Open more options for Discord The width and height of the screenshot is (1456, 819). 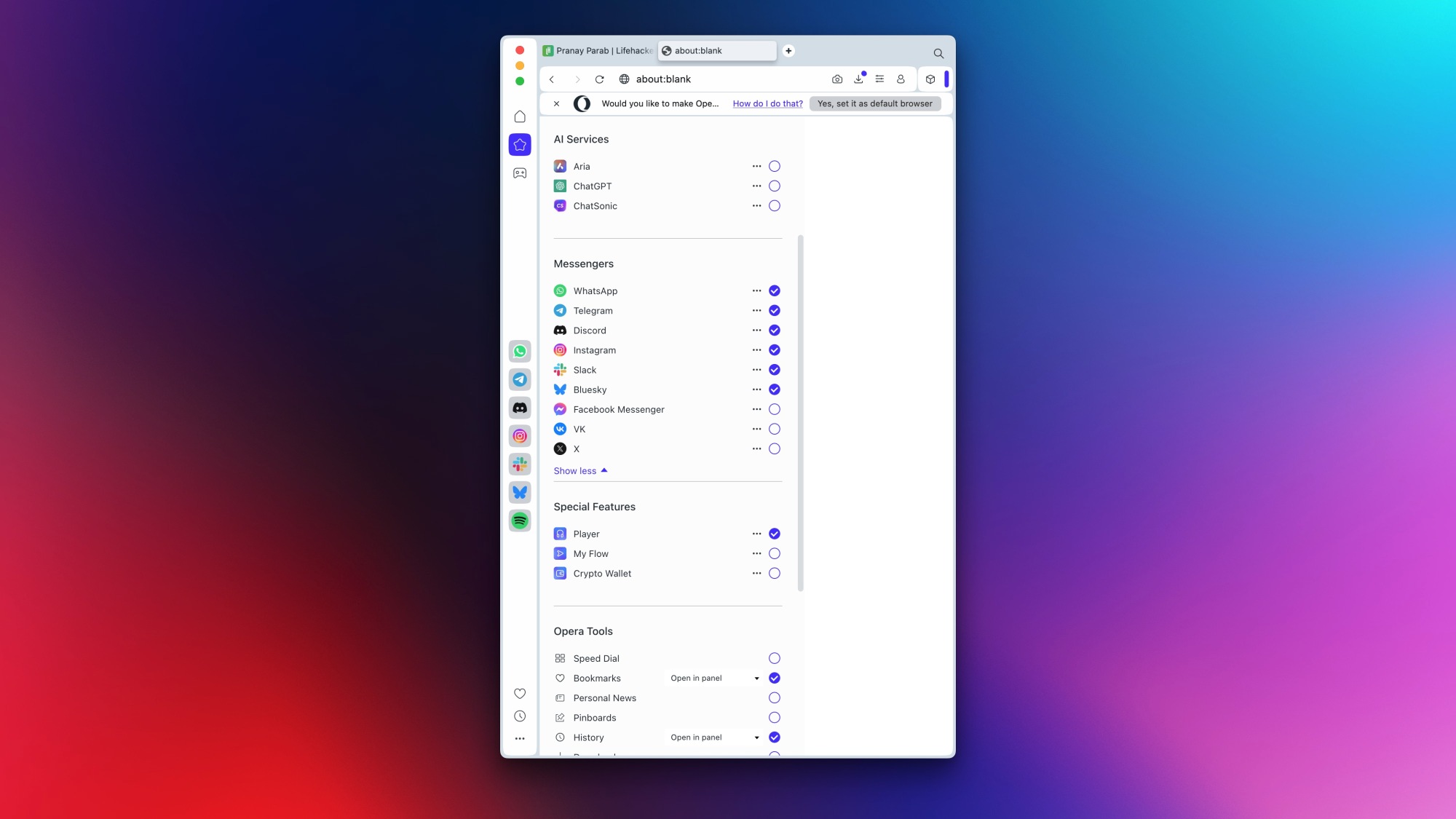[x=757, y=331]
